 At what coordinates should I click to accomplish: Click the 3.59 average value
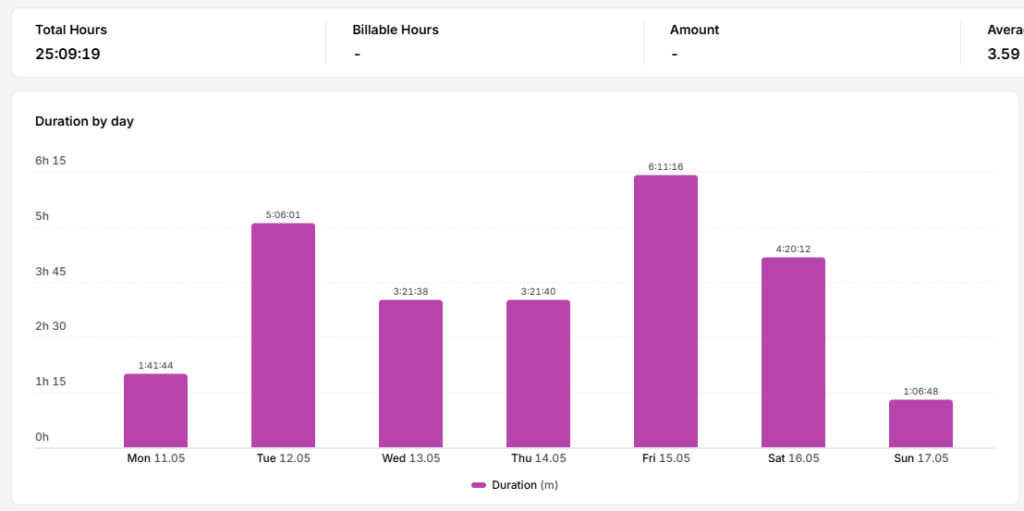point(1004,54)
